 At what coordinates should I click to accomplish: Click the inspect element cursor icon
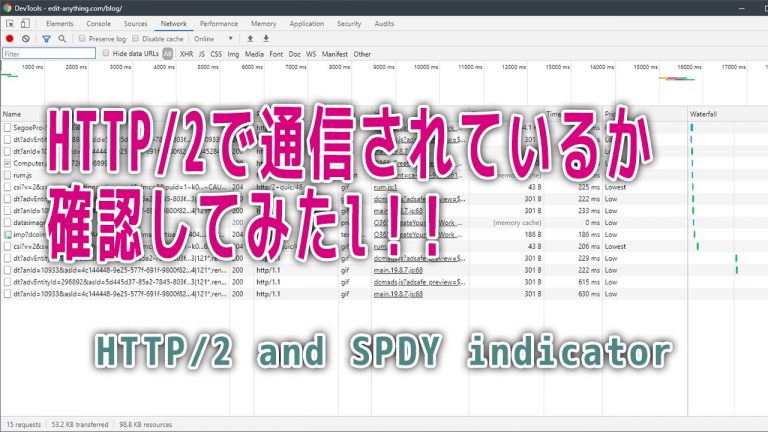10,22
